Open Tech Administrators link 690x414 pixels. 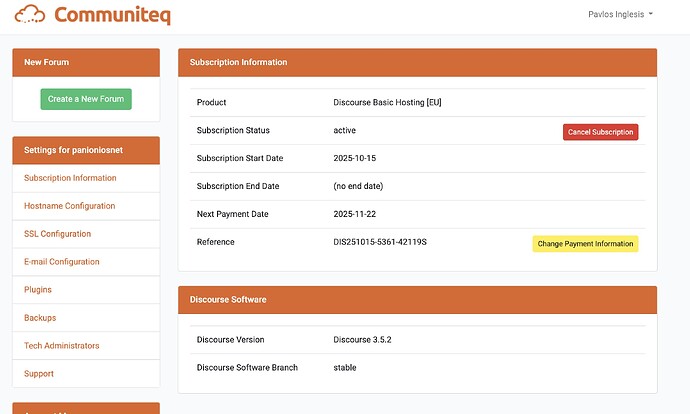click(x=62, y=345)
